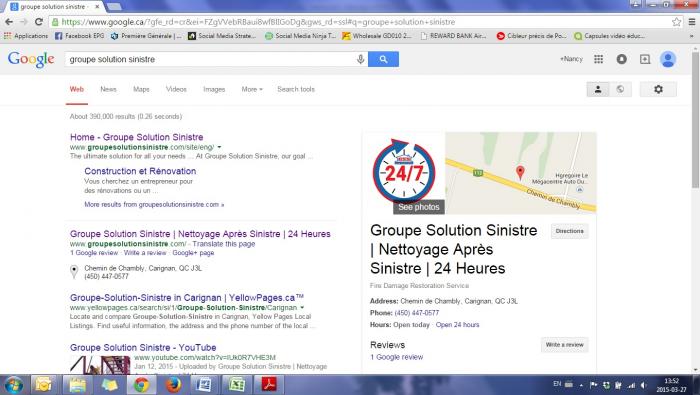Reload the page with the refresh icon

click(39, 22)
